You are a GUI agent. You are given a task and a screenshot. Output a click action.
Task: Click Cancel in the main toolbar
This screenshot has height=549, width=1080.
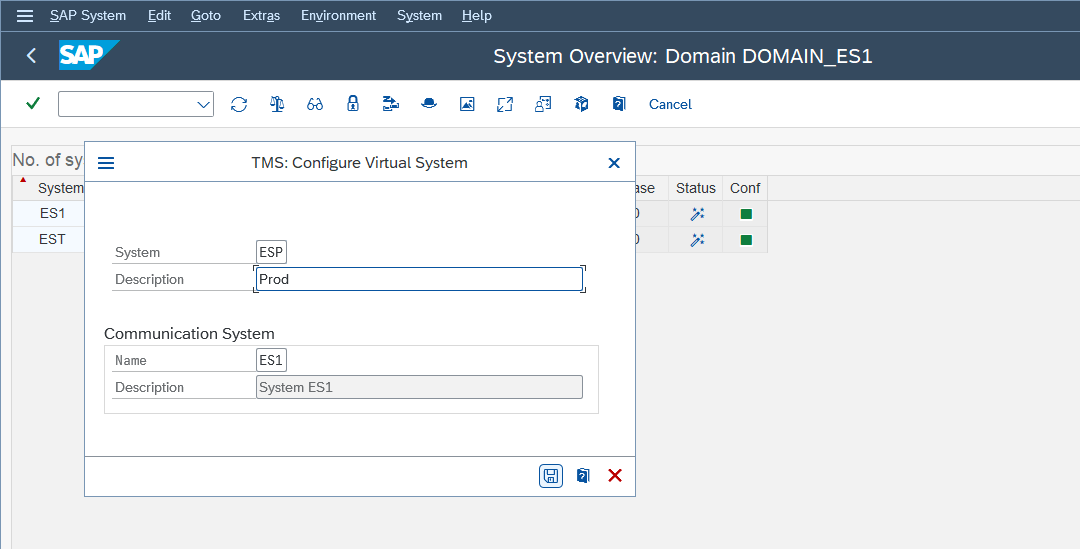click(670, 104)
